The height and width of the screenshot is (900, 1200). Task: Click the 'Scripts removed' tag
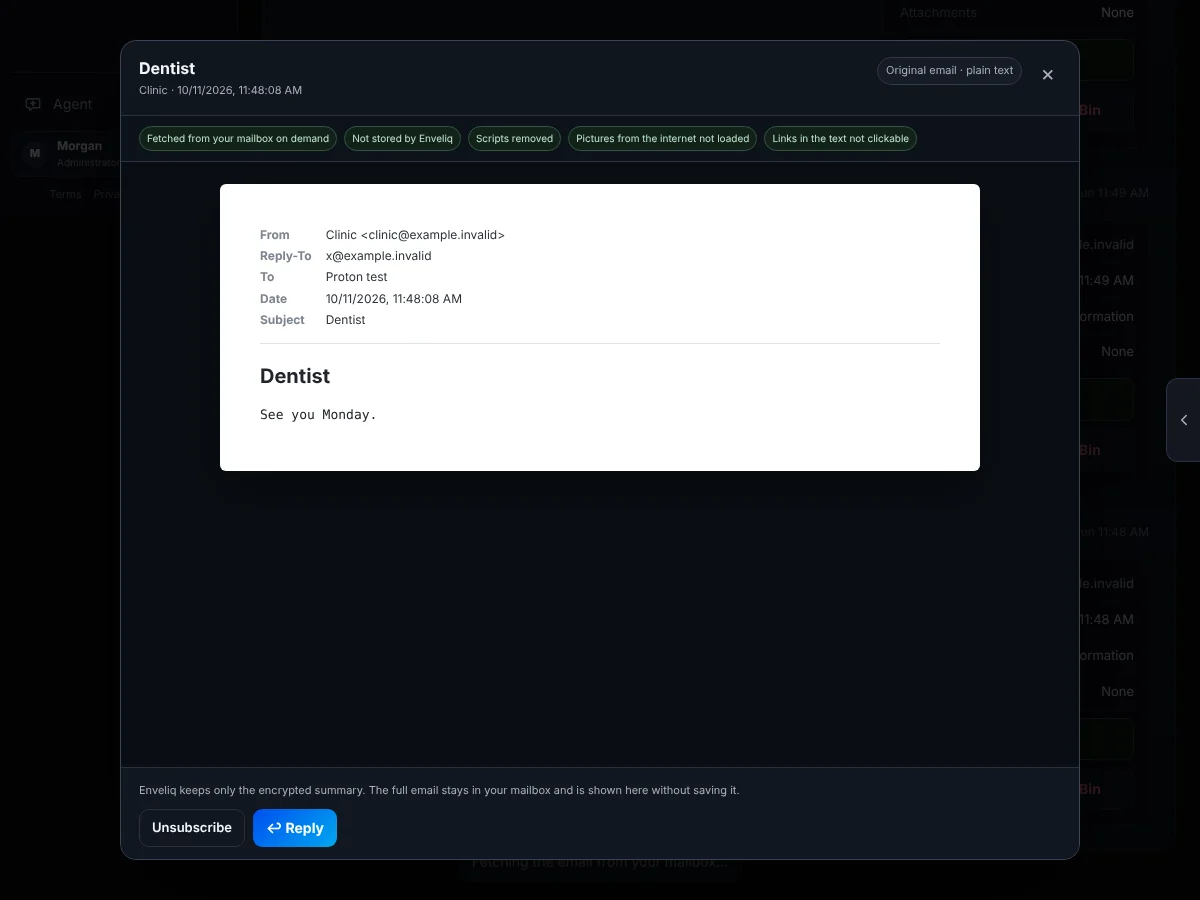(514, 139)
